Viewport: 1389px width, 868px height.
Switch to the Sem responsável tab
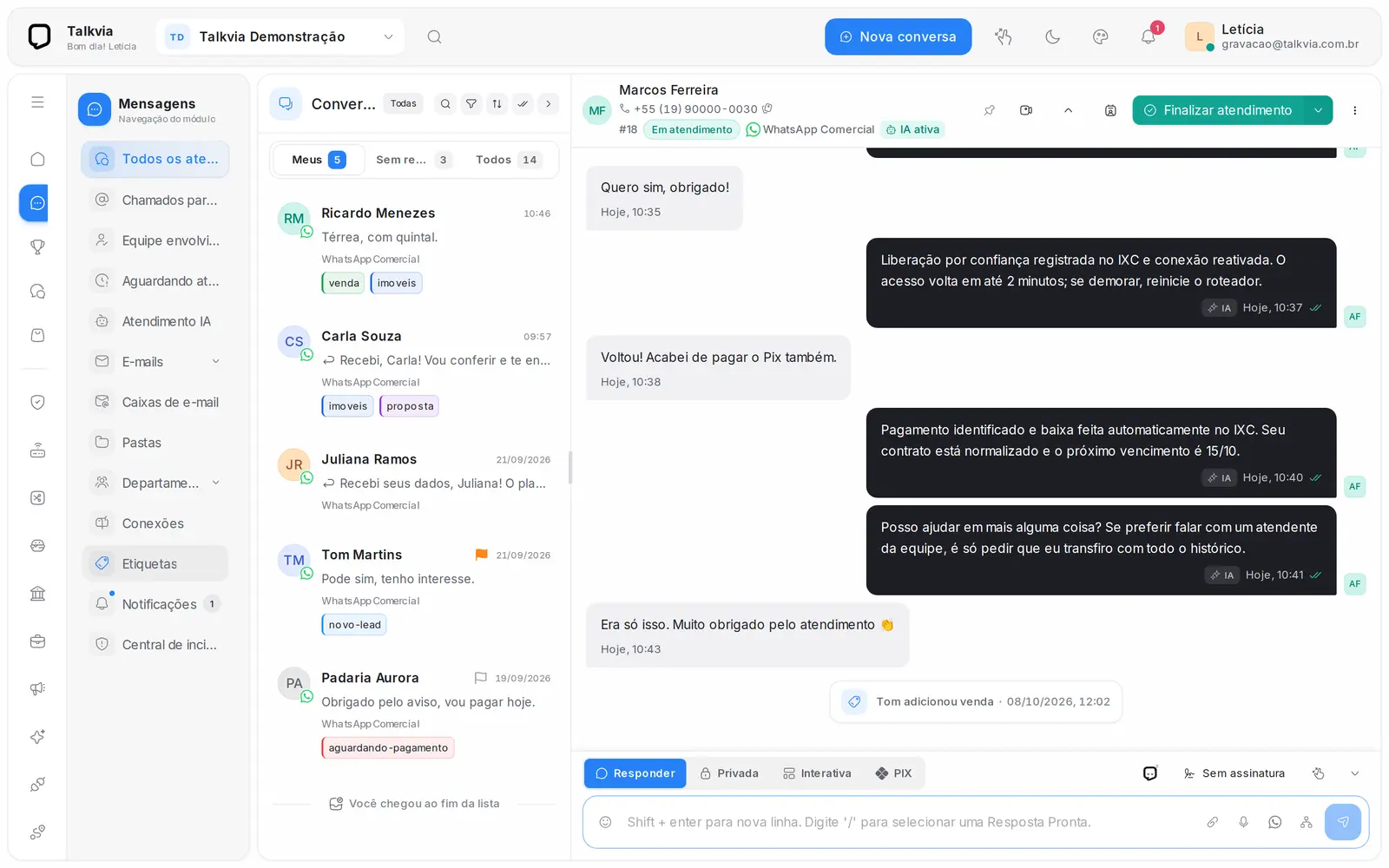[x=413, y=160]
